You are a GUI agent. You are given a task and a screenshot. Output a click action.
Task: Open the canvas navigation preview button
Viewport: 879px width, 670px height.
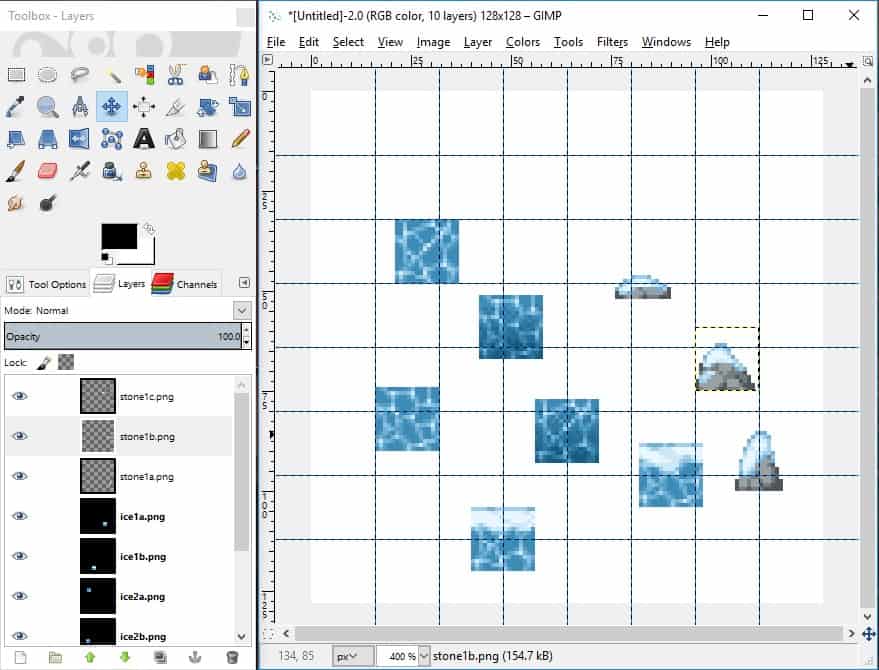868,634
